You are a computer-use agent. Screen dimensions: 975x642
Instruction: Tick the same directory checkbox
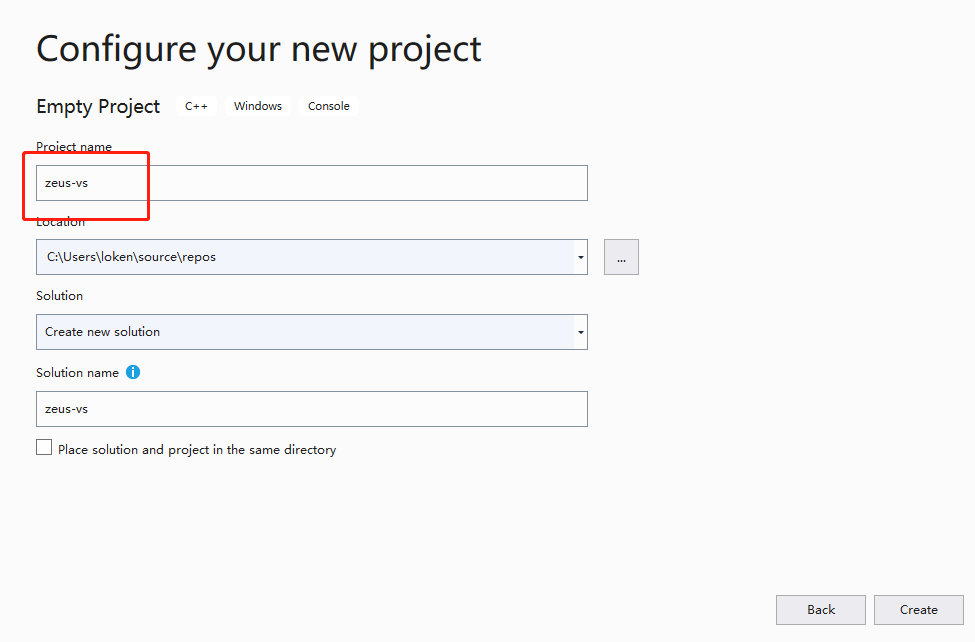tap(44, 448)
